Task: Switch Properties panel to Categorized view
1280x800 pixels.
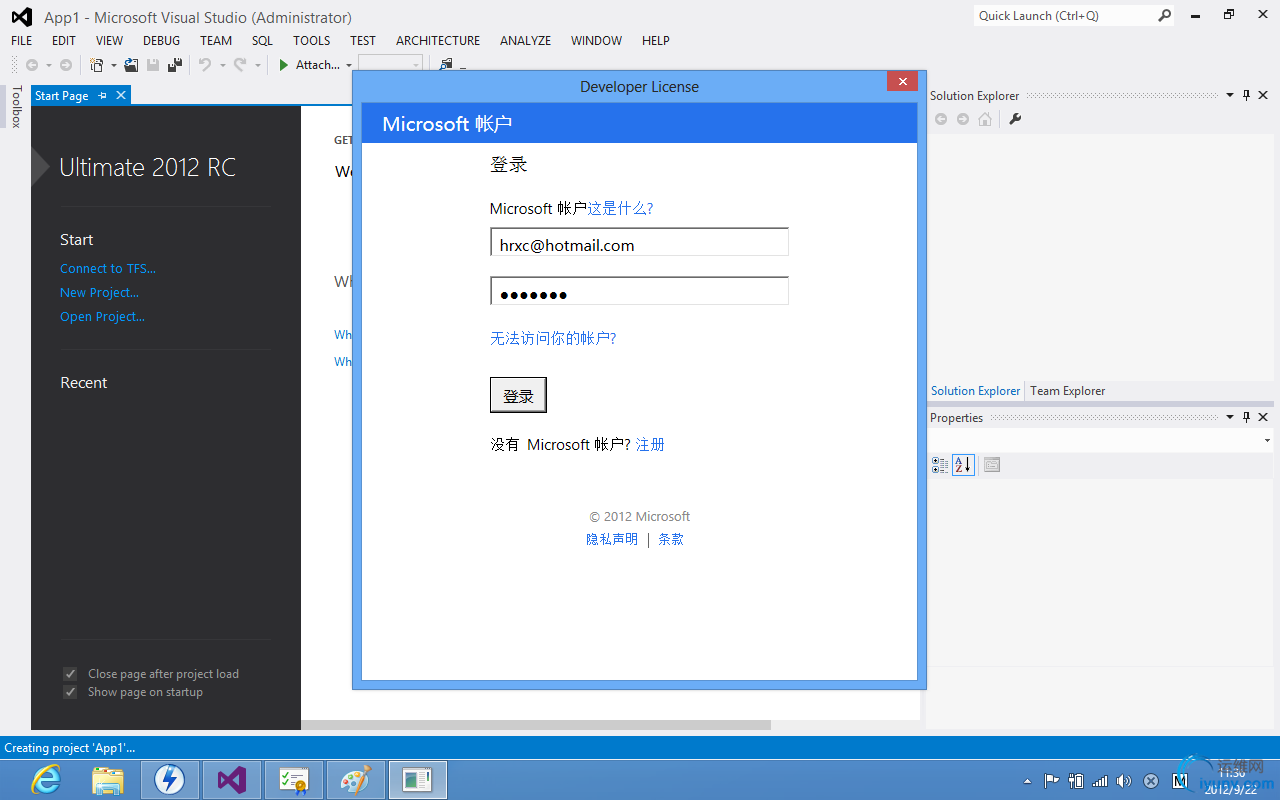Action: pos(939,464)
